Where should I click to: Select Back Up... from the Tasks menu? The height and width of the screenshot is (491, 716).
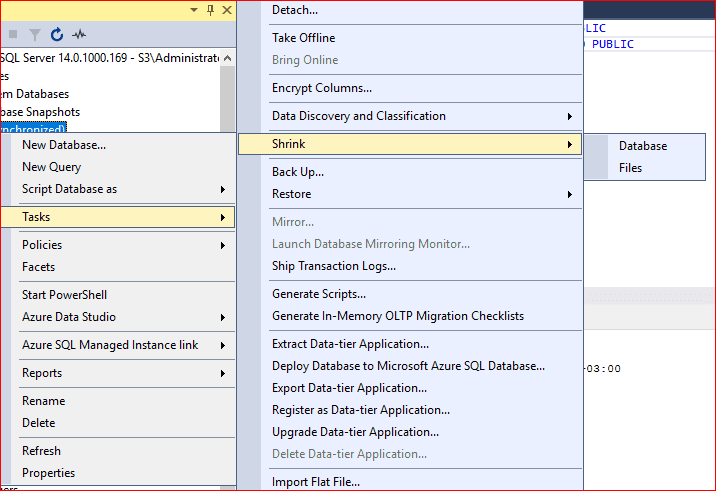[298, 172]
